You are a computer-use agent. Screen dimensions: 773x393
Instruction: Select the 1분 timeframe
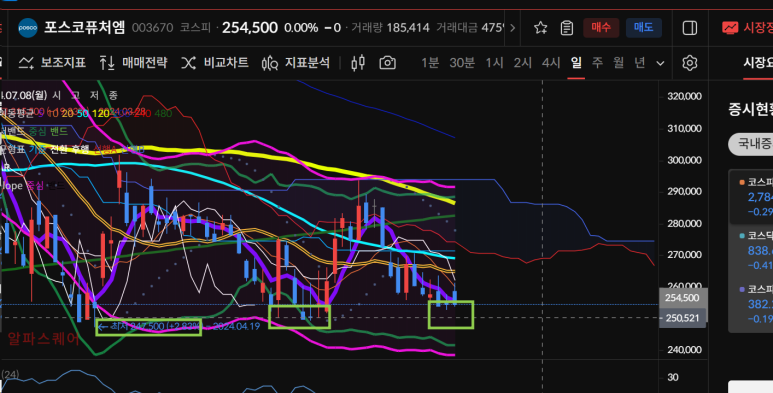[x=430, y=63]
